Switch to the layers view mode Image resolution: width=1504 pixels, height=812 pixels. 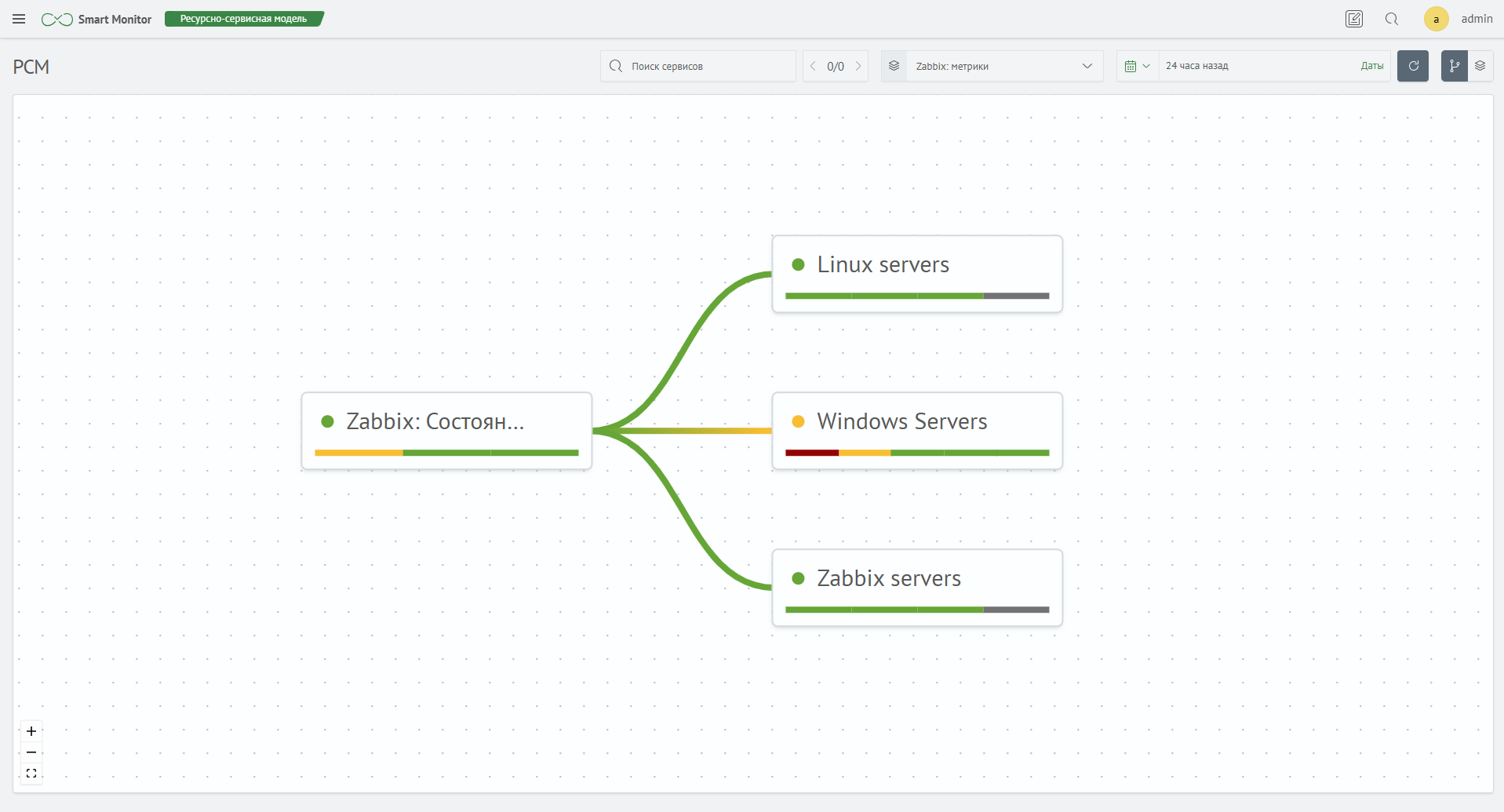click(x=1480, y=66)
